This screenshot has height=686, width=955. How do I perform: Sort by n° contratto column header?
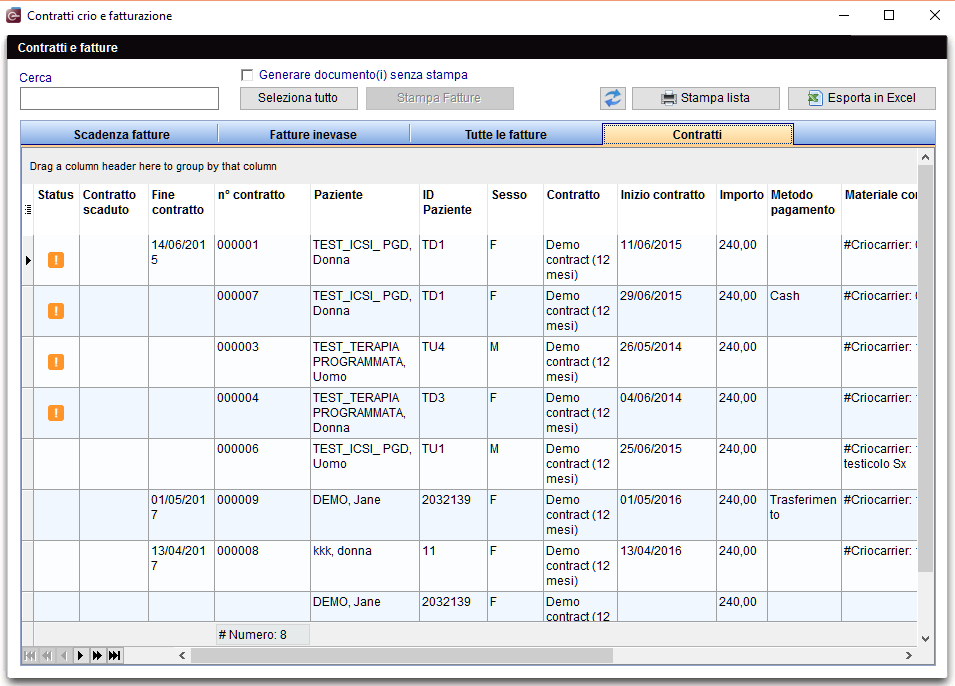[x=263, y=210]
